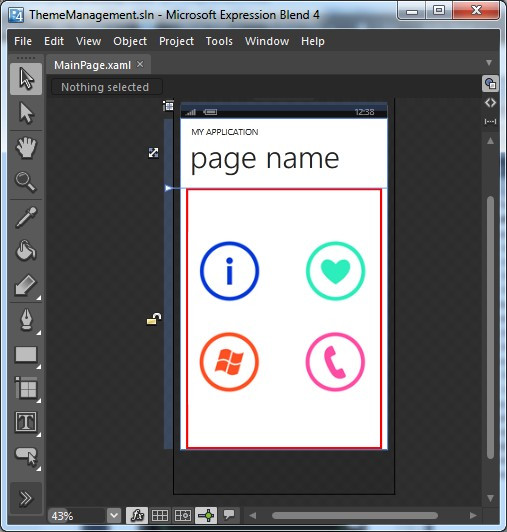Select the Selection arrow tool
507x532 pixels.
click(x=26, y=79)
